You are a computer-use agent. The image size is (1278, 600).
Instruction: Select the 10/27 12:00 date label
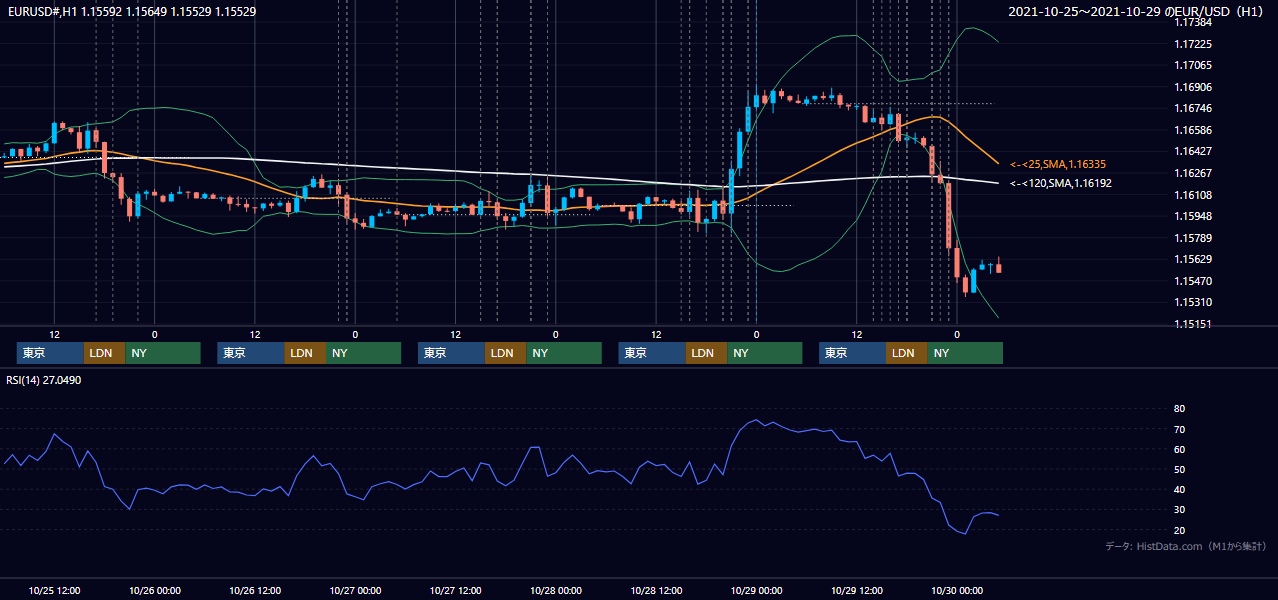456,590
